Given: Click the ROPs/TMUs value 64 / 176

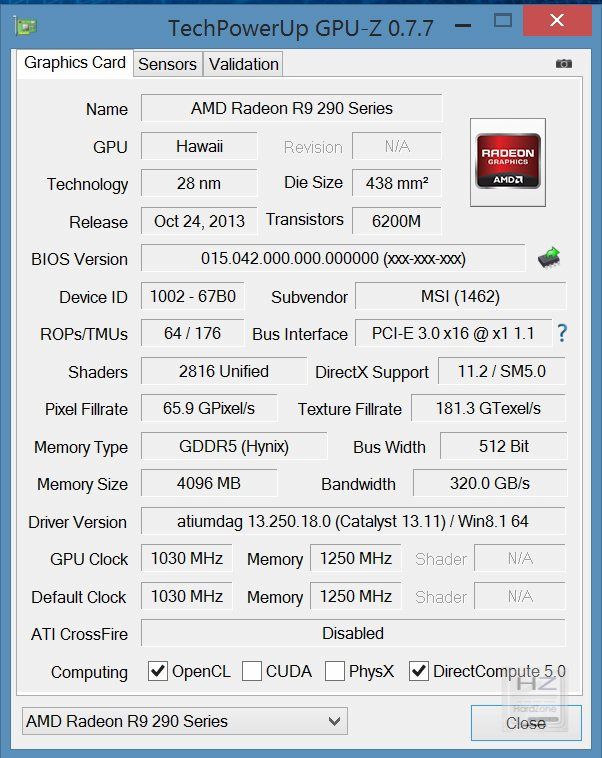Looking at the screenshot, I should point(192,333).
